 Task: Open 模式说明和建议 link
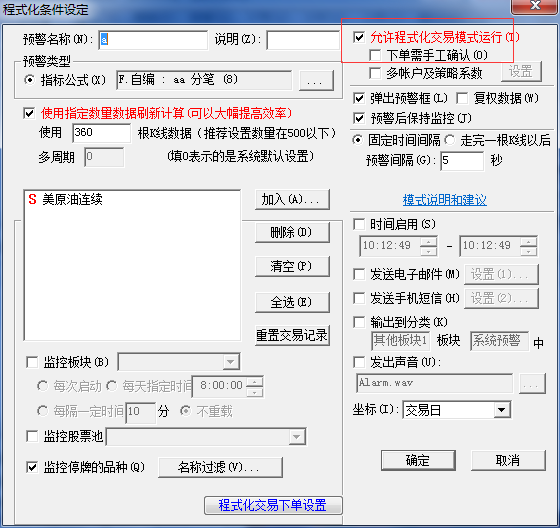[x=444, y=200]
